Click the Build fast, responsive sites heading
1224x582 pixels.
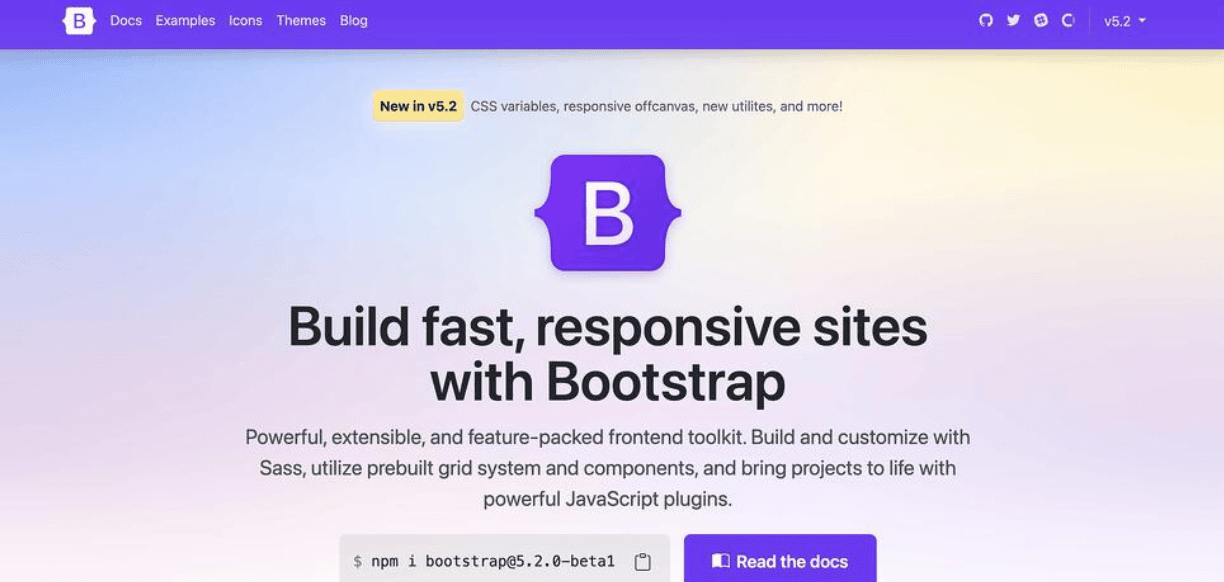pyautogui.click(x=608, y=354)
